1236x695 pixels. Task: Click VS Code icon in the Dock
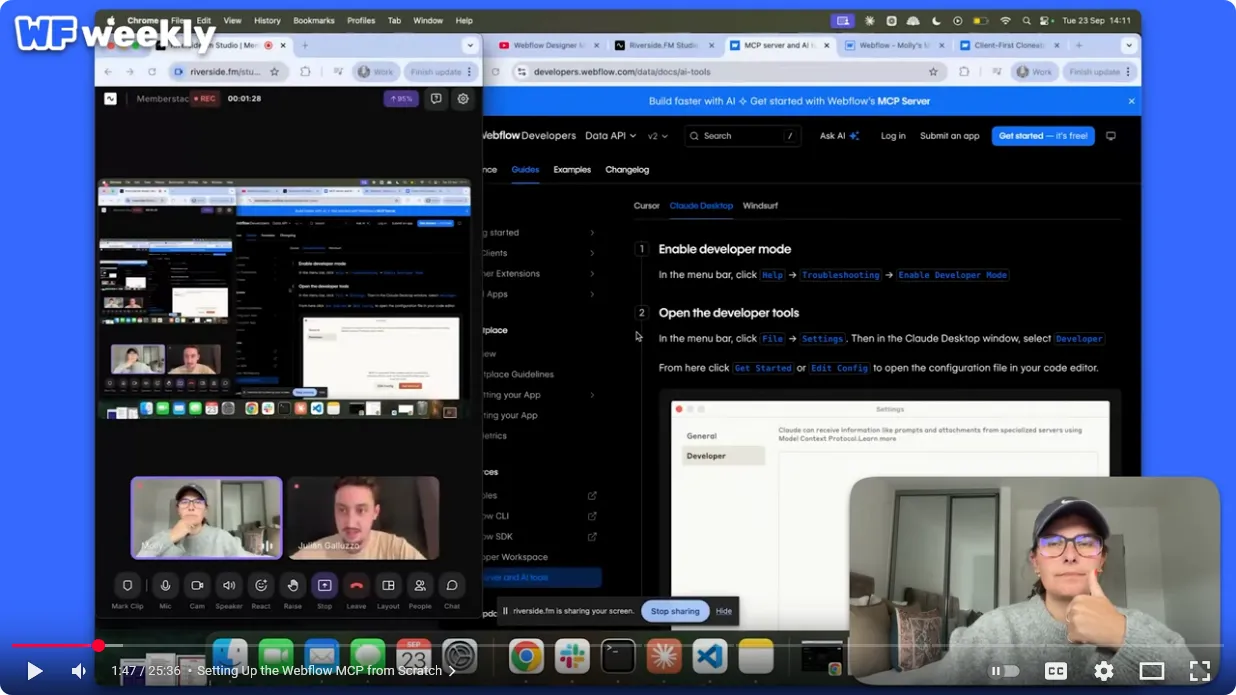709,657
